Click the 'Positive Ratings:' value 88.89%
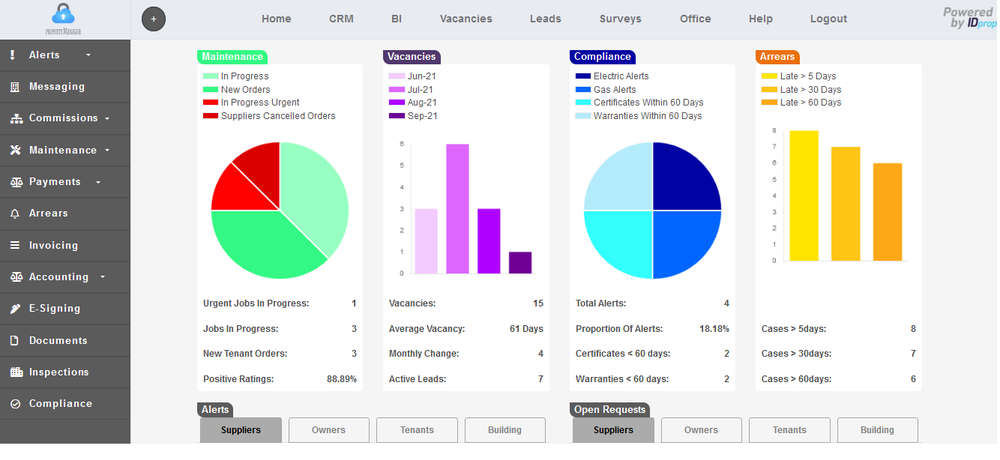The height and width of the screenshot is (460, 1000). (342, 379)
